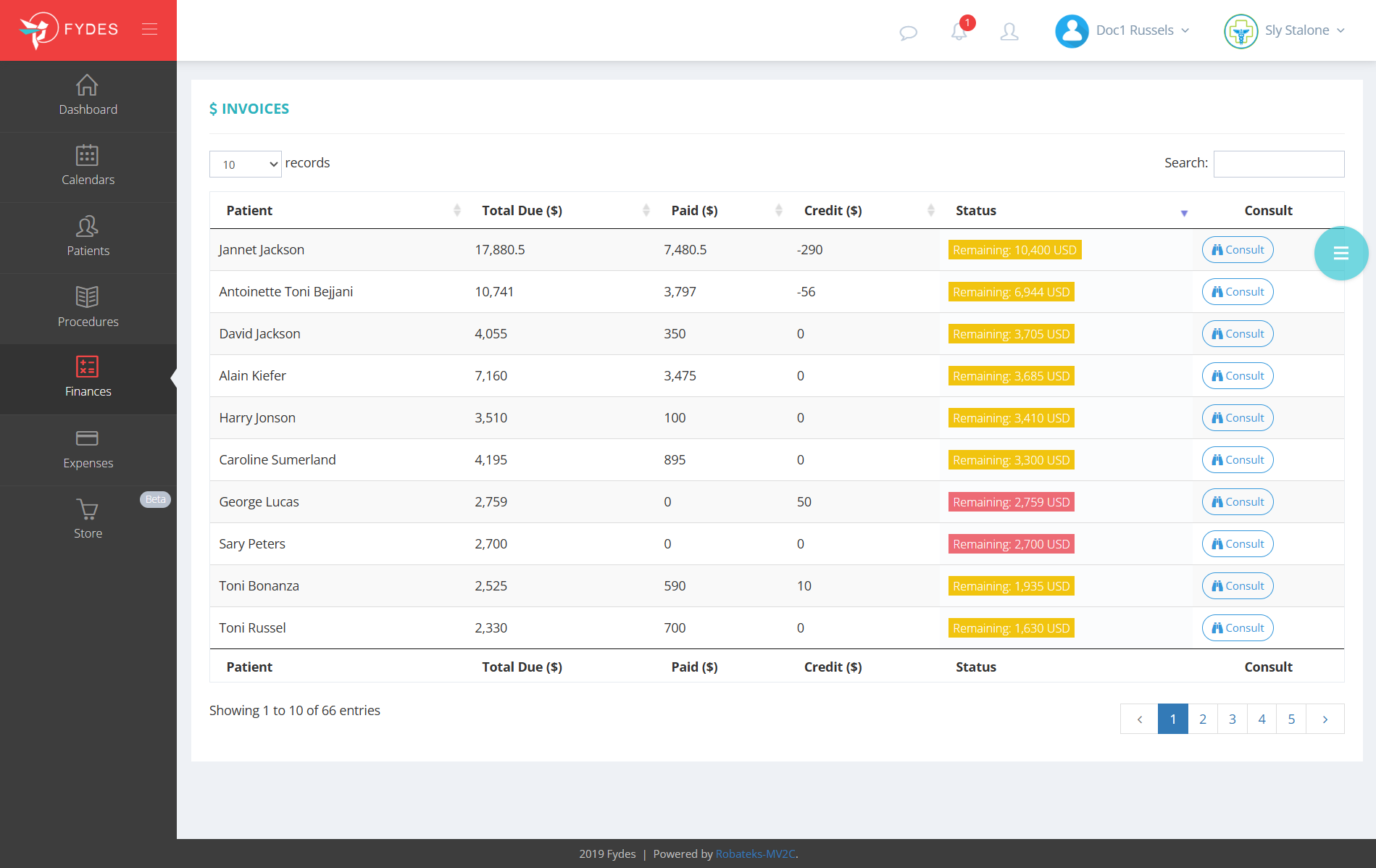Go to Calendars in sidebar
The height and width of the screenshot is (868, 1376).
(88, 166)
